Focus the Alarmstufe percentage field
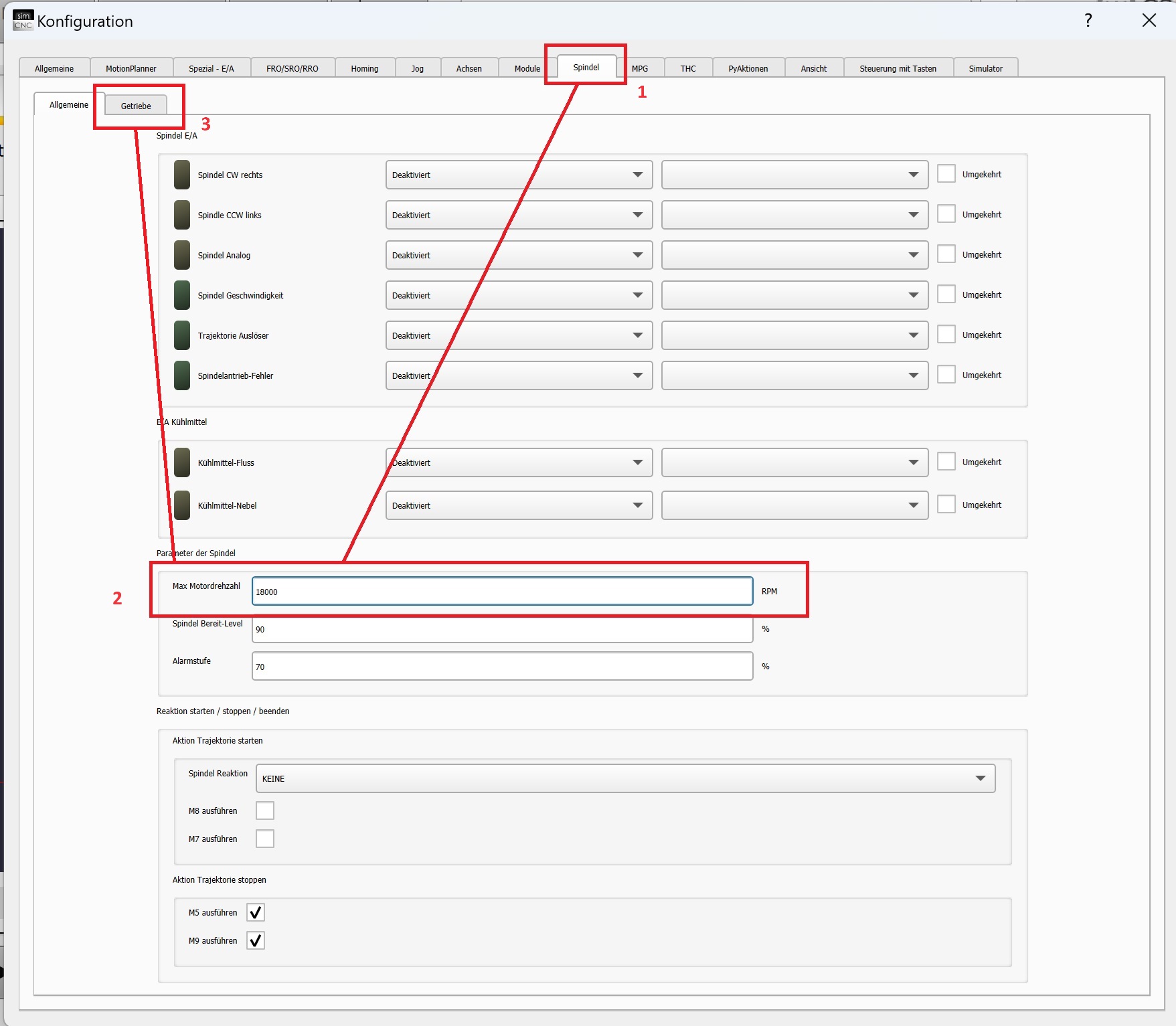This screenshot has height=1026, width=1176. (x=502, y=667)
